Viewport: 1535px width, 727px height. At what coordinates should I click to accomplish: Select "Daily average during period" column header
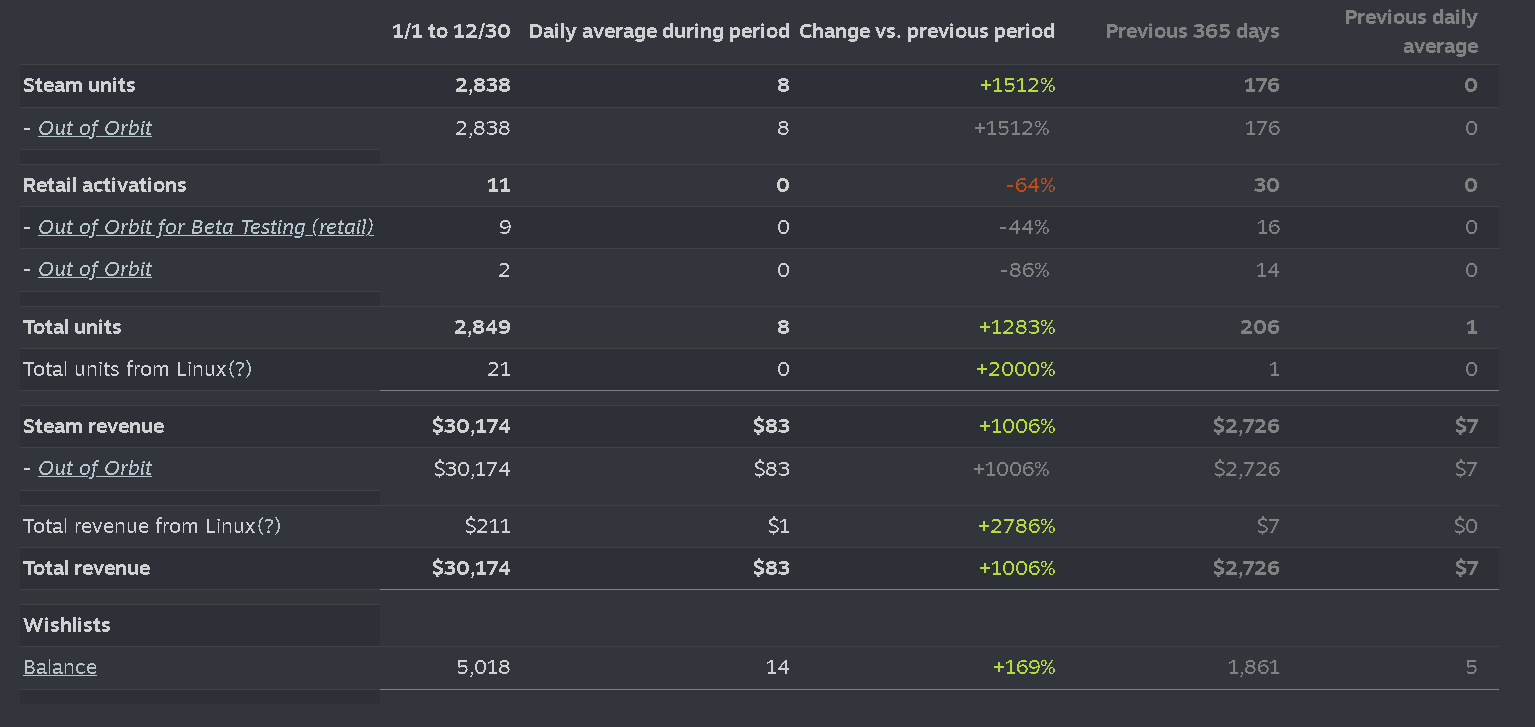click(659, 31)
